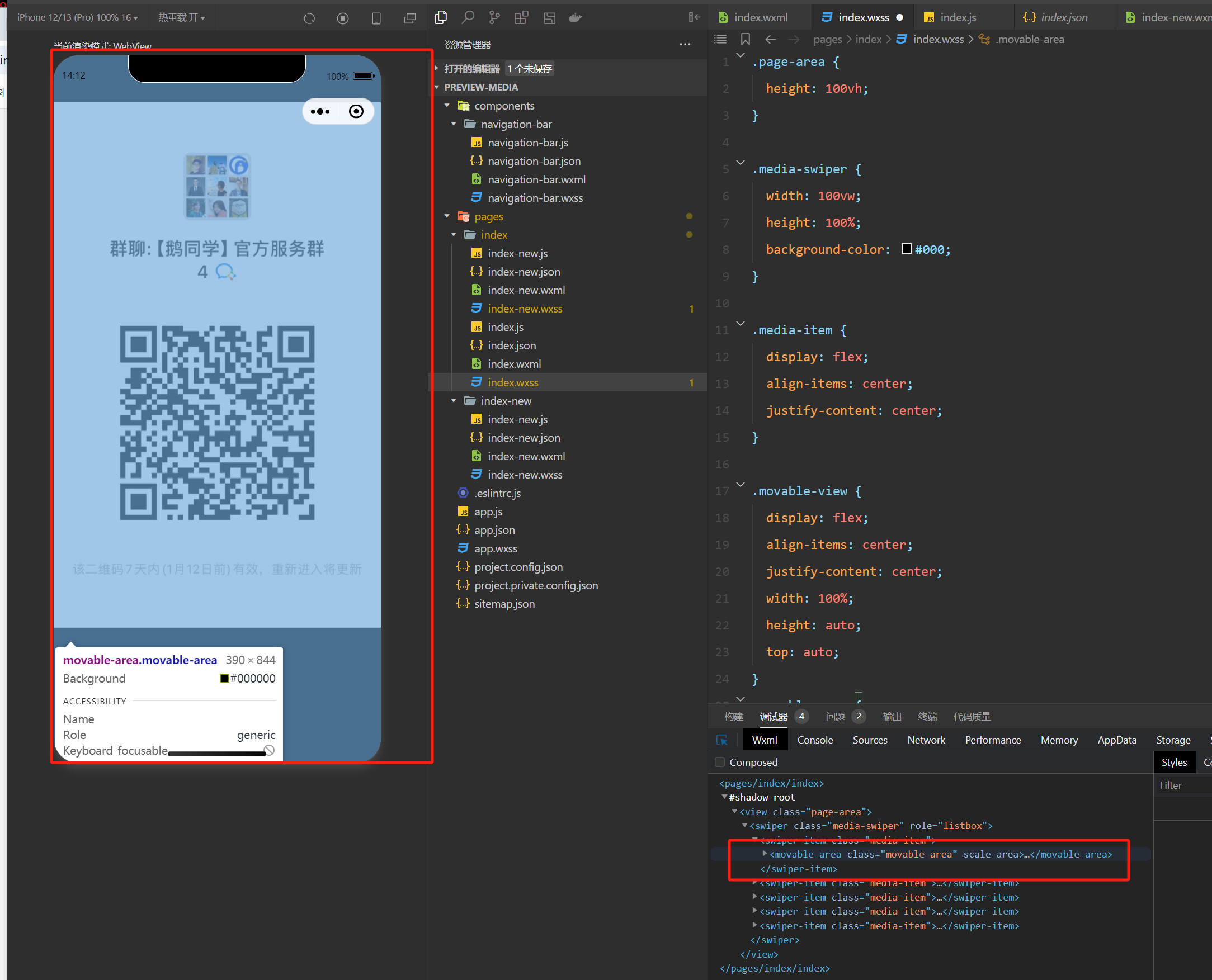
Task: Collapse the pages folder
Action: tap(447, 216)
